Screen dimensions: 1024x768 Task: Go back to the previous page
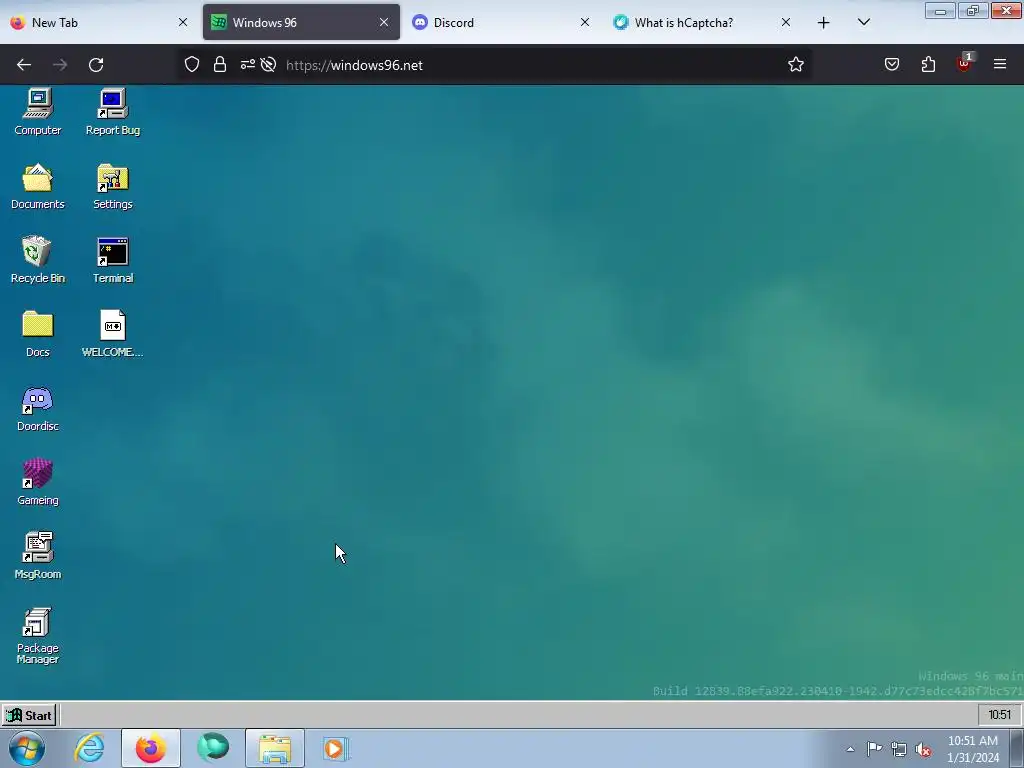pos(24,65)
